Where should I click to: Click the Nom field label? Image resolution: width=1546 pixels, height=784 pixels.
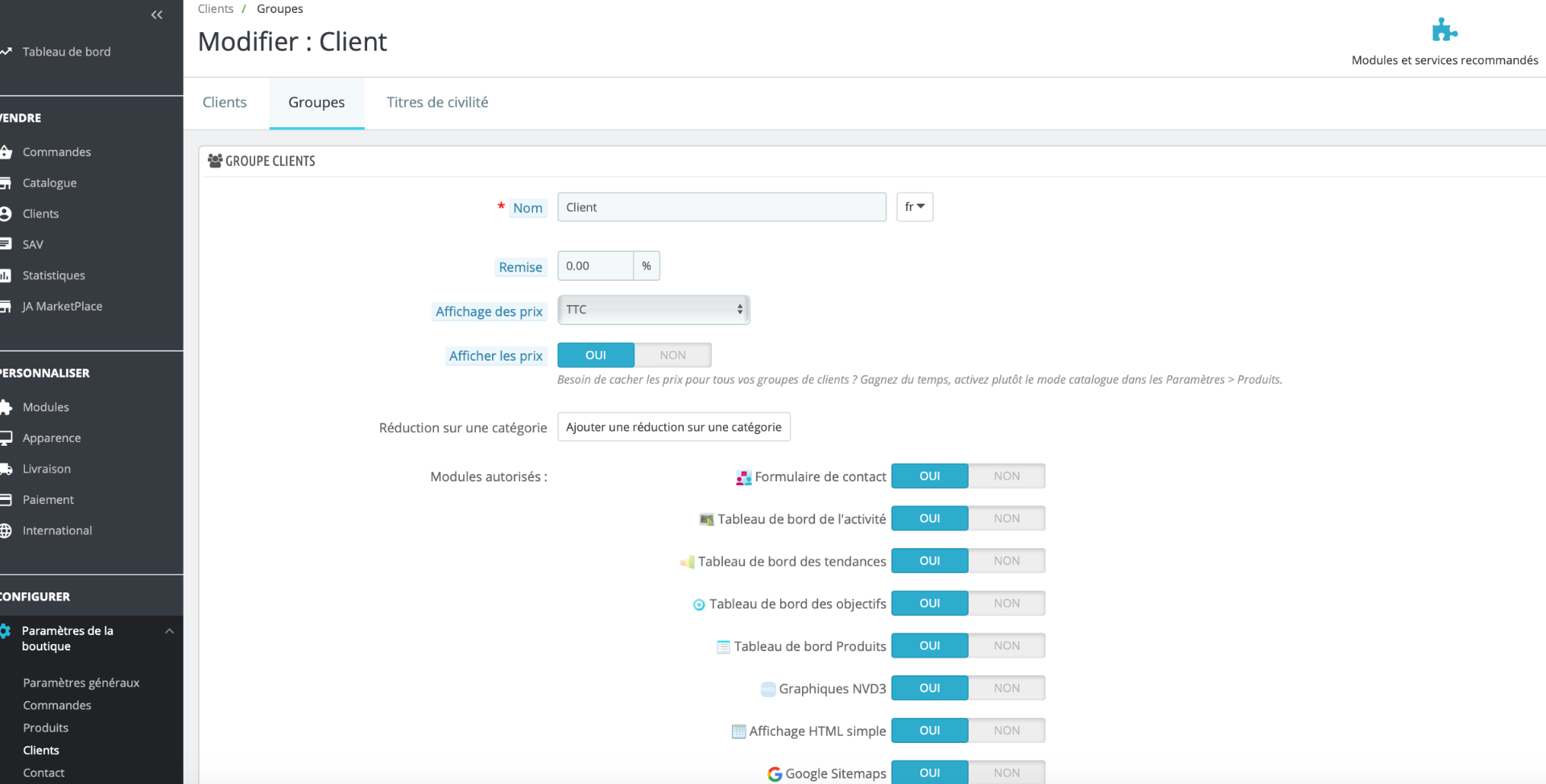point(528,208)
